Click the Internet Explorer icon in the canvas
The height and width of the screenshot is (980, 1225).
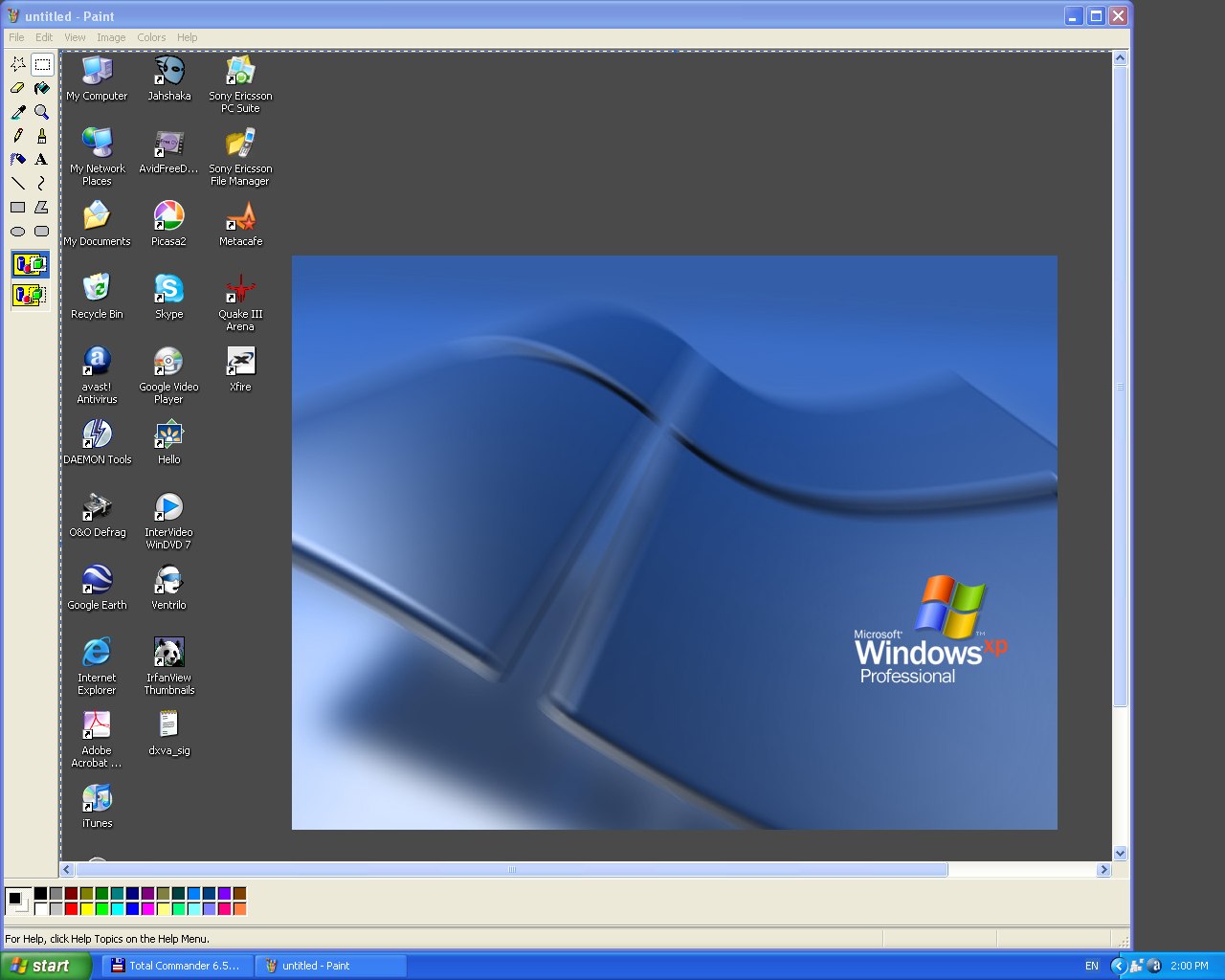coord(97,665)
